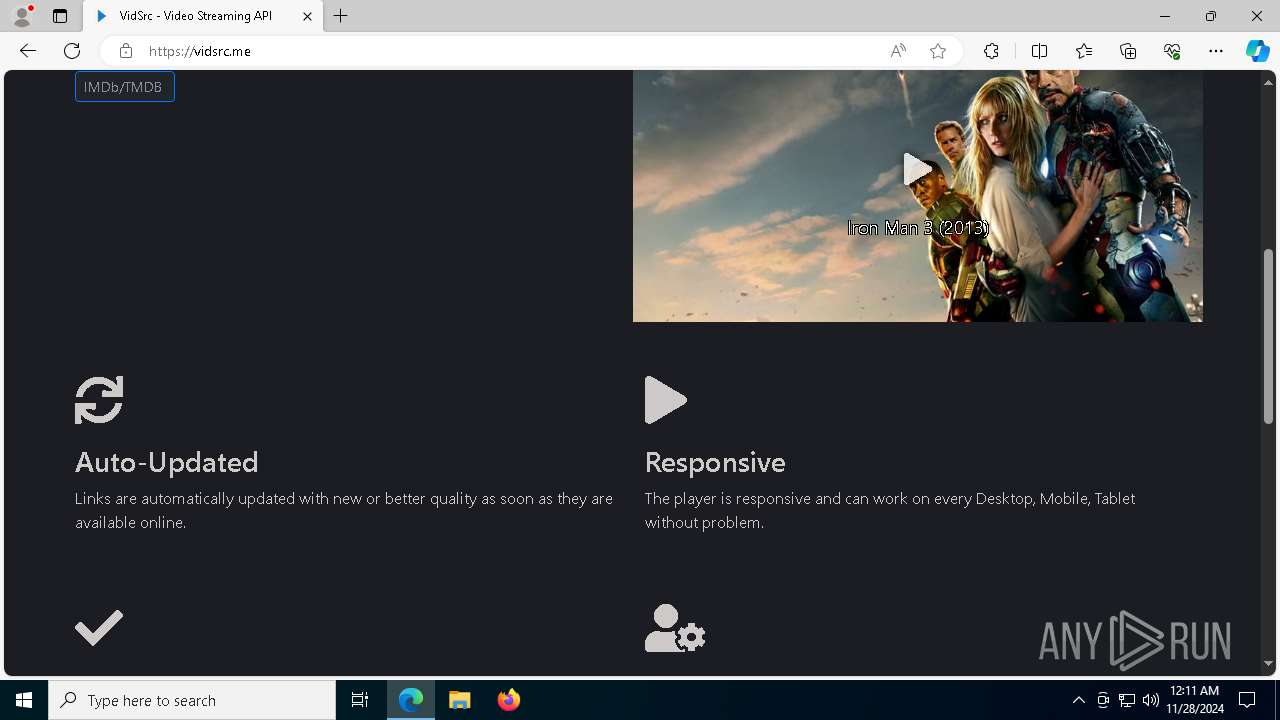Click the Auto-Updated refresh icon

tap(99, 400)
